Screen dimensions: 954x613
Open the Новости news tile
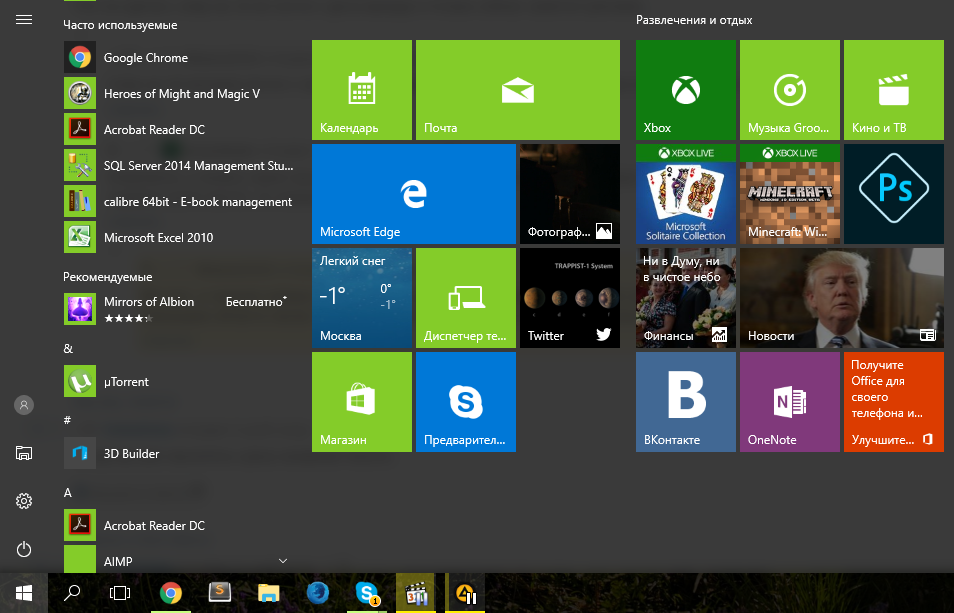coord(841,298)
